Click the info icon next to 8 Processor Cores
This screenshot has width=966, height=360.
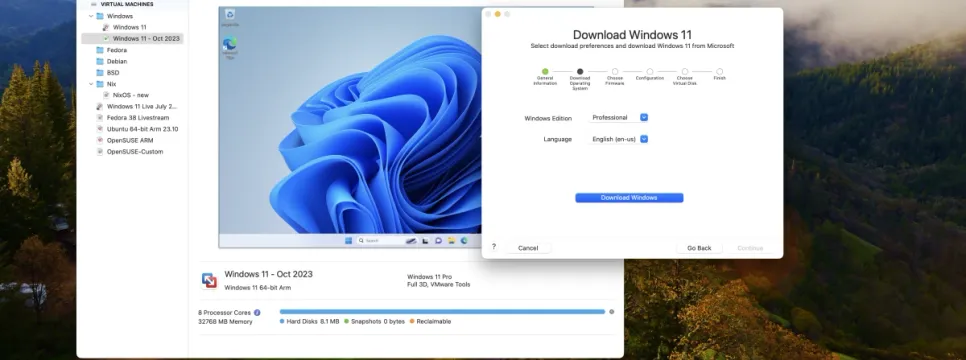tap(257, 313)
